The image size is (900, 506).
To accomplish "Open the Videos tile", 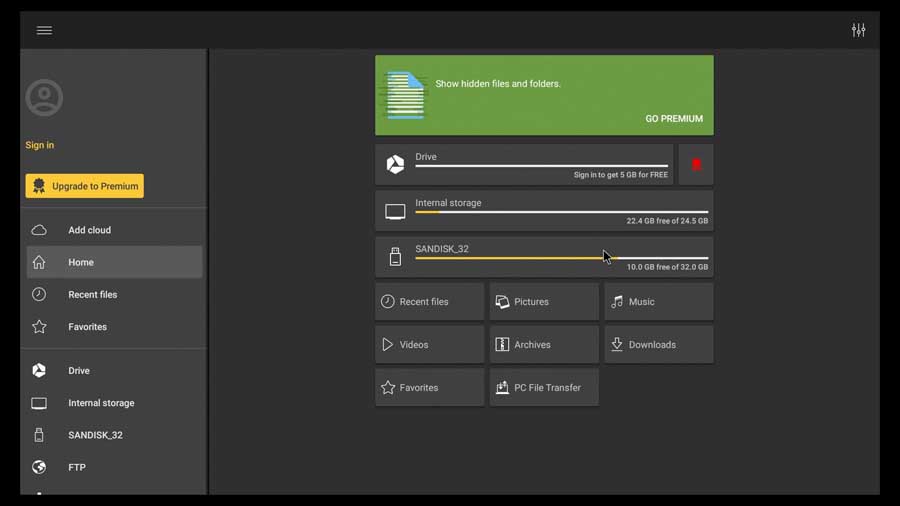I will 429,345.
